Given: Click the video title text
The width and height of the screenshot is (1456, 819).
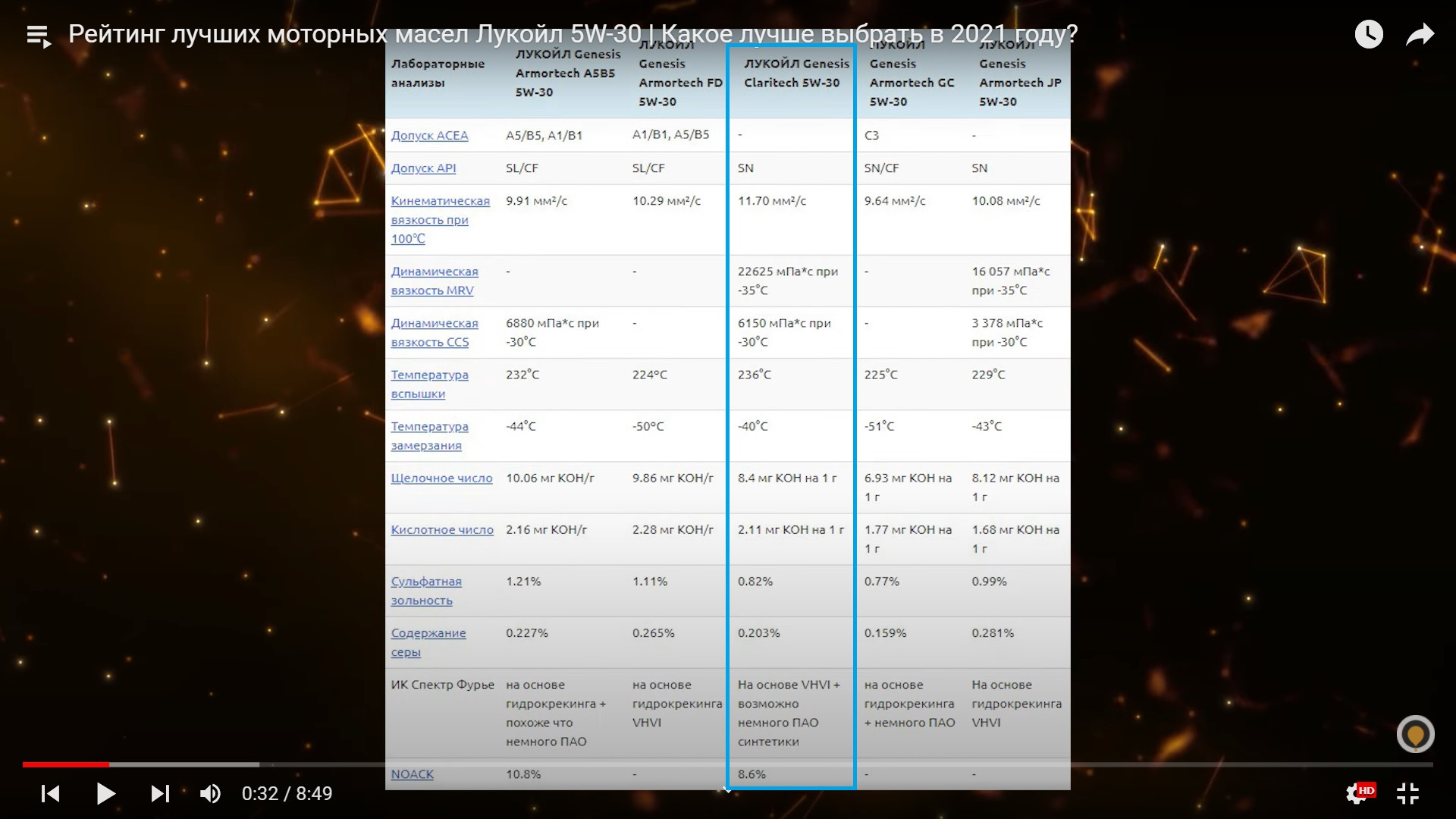Looking at the screenshot, I should pos(573,34).
